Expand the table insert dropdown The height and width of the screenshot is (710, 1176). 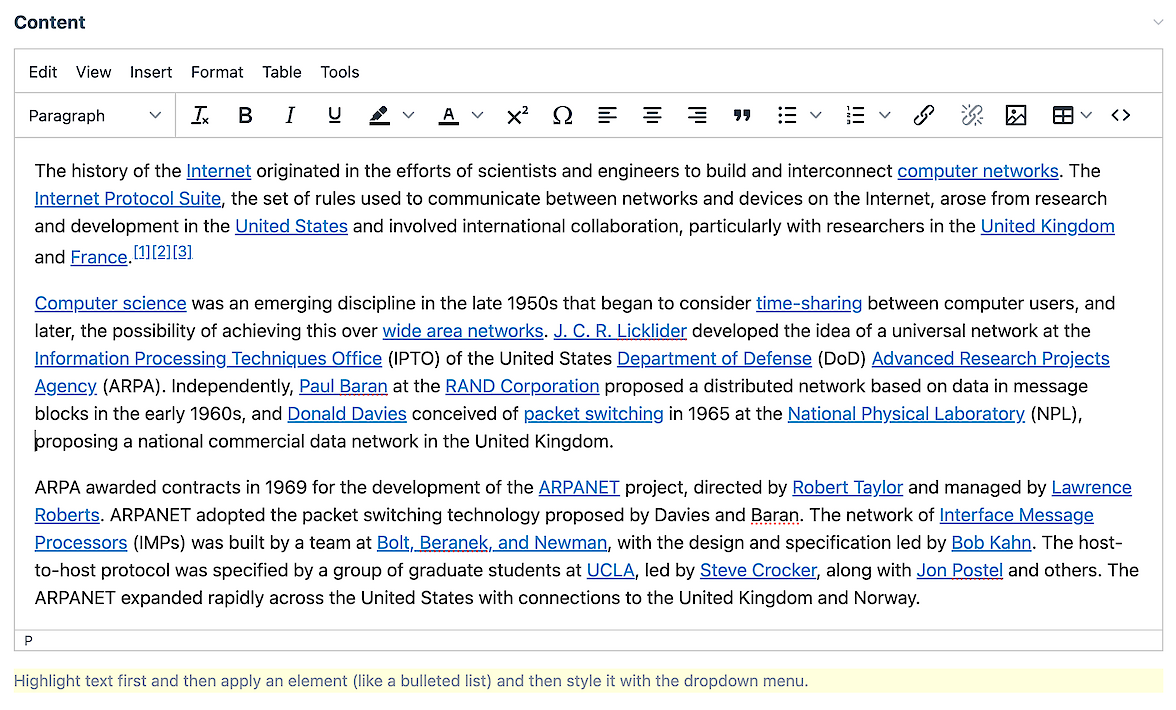pyautogui.click(x=1086, y=116)
